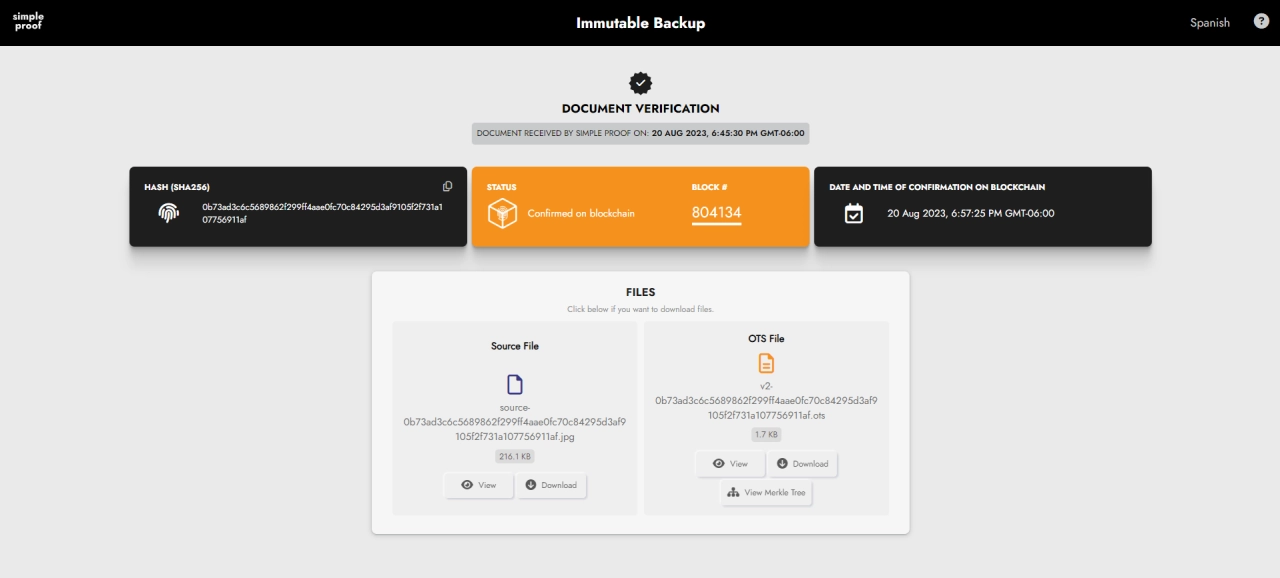This screenshot has width=1280, height=578.
Task: Click the calendar check confirmation icon
Action: 853,213
